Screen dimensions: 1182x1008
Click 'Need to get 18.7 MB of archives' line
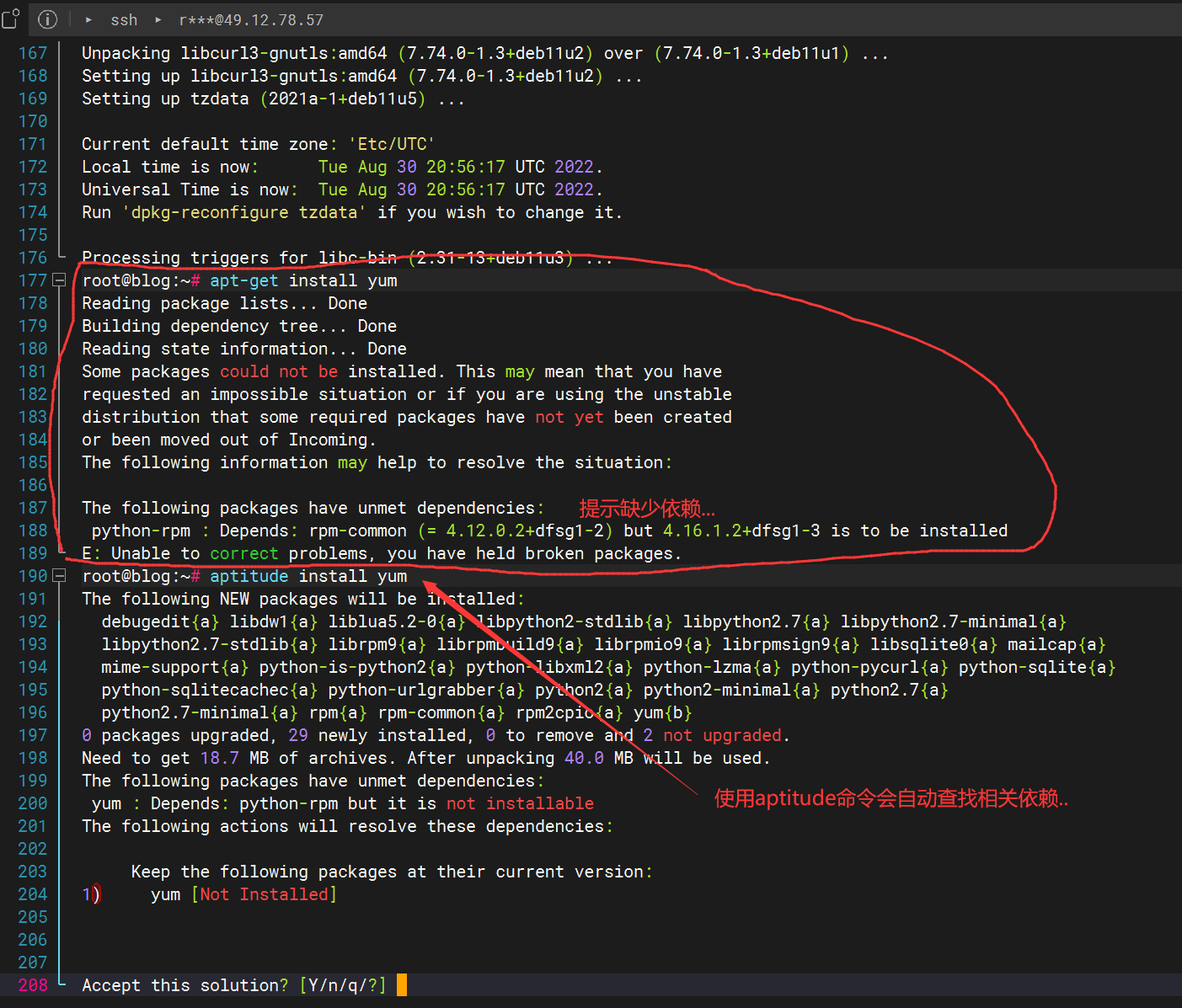point(426,758)
